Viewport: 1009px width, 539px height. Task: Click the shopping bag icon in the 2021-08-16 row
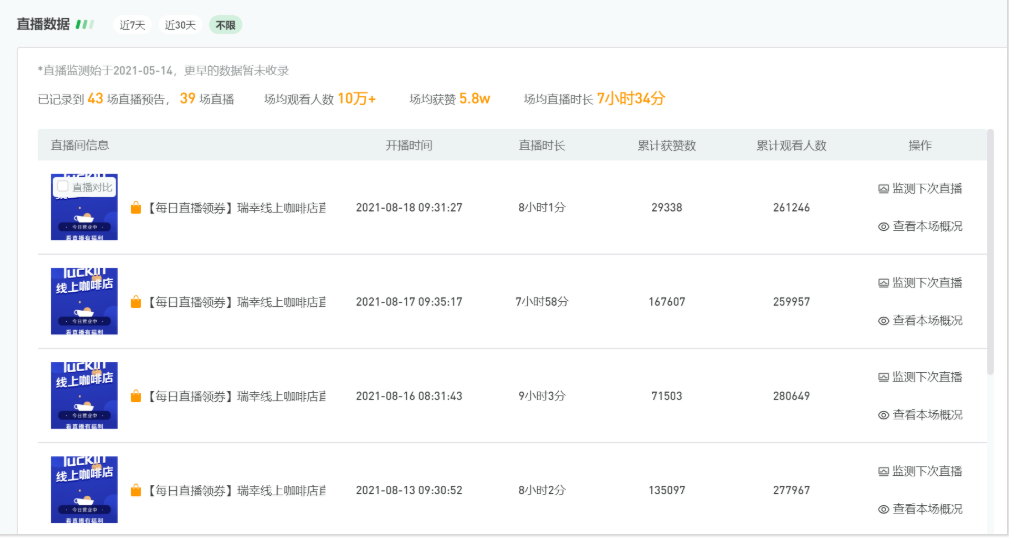click(x=136, y=396)
